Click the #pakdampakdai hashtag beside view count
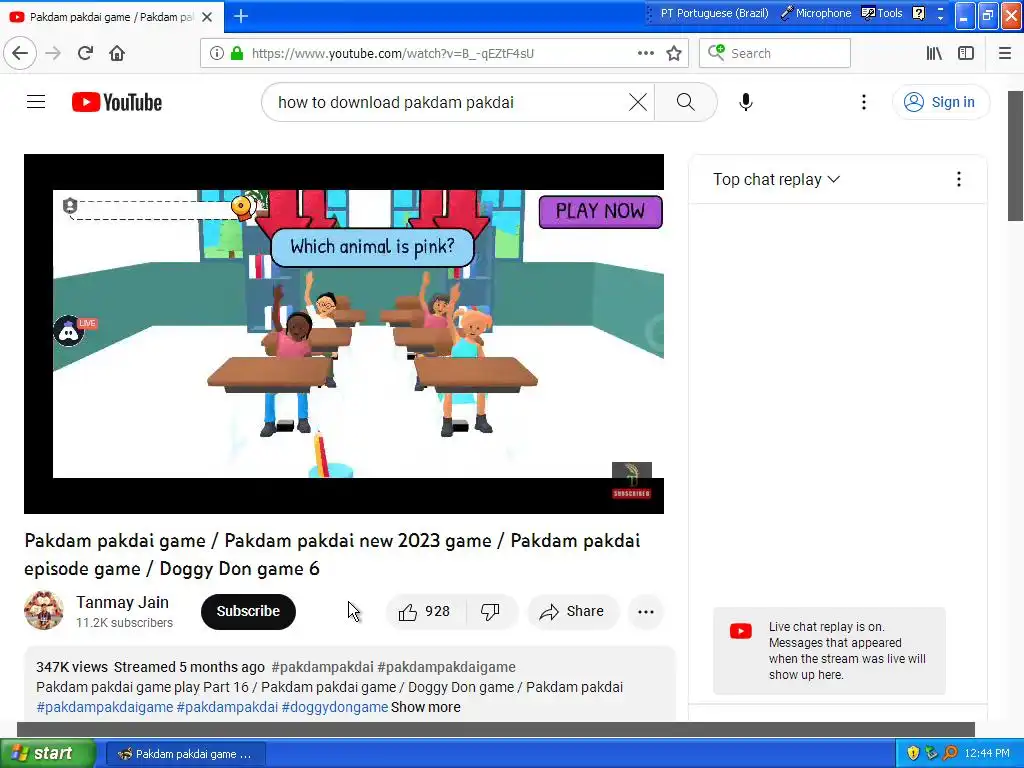Screen dimensions: 1024x768 [323, 667]
